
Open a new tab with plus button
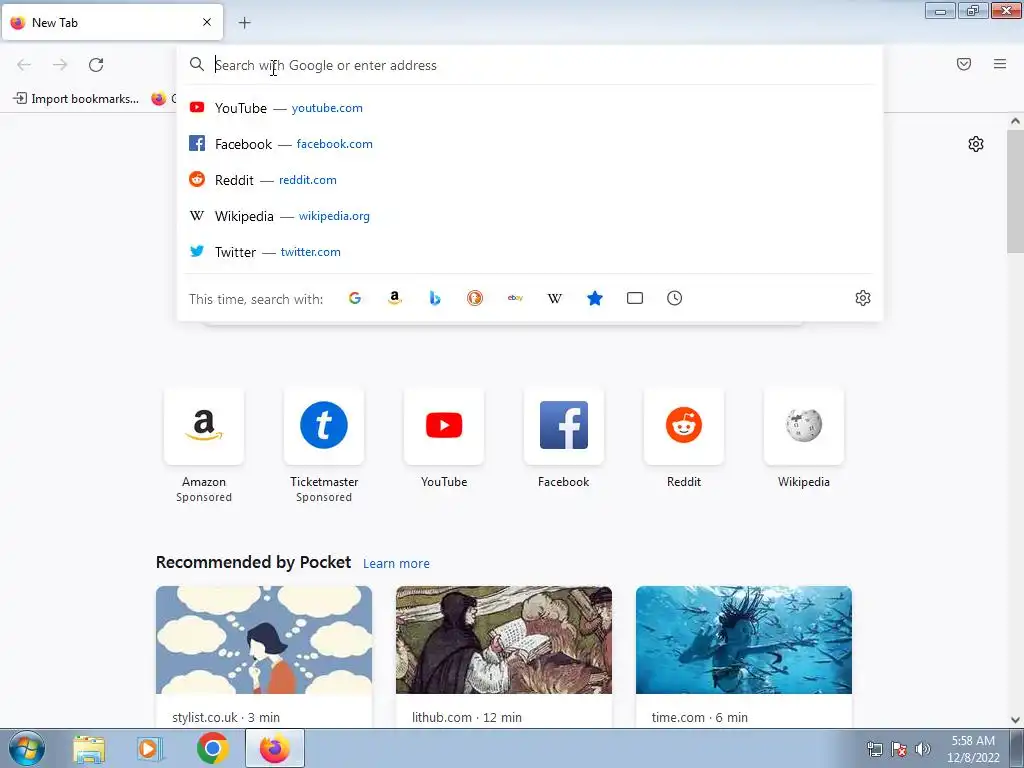(245, 23)
